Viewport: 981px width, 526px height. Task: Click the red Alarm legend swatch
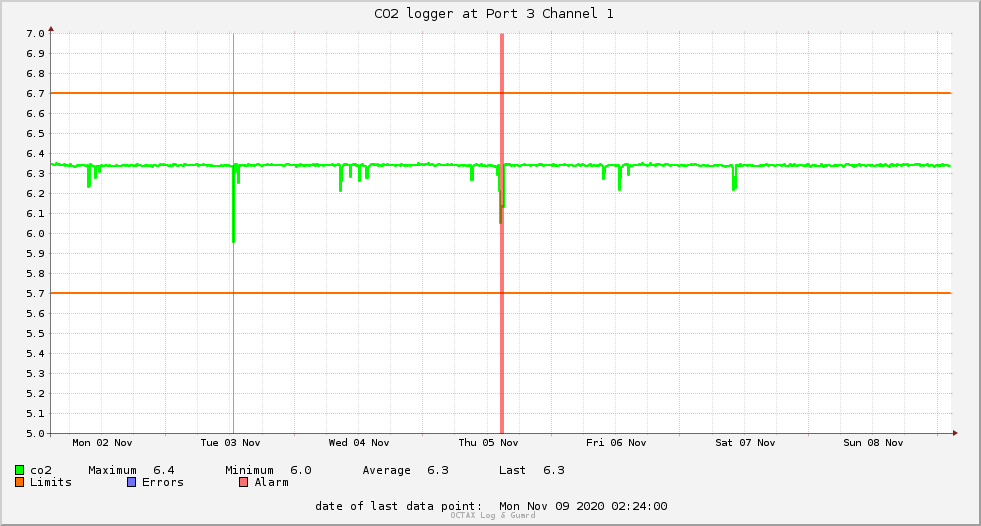(243, 482)
